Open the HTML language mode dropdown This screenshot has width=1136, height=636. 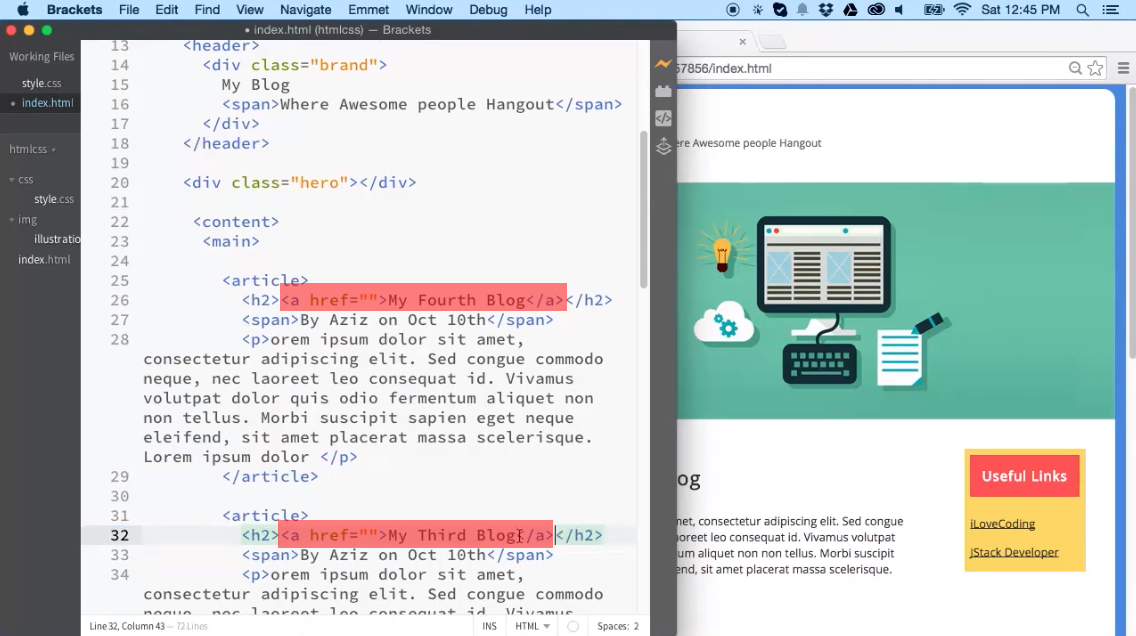click(x=532, y=626)
